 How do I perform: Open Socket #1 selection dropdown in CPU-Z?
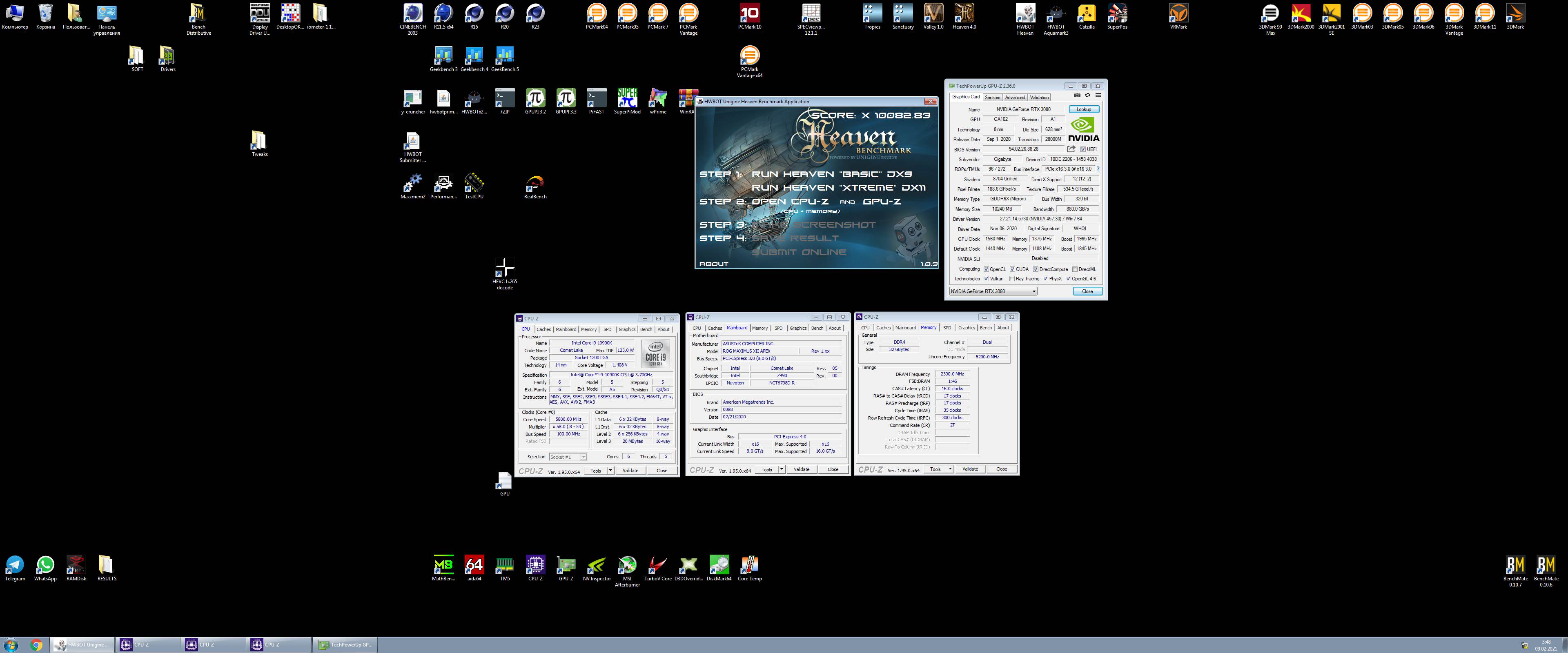tap(567, 456)
